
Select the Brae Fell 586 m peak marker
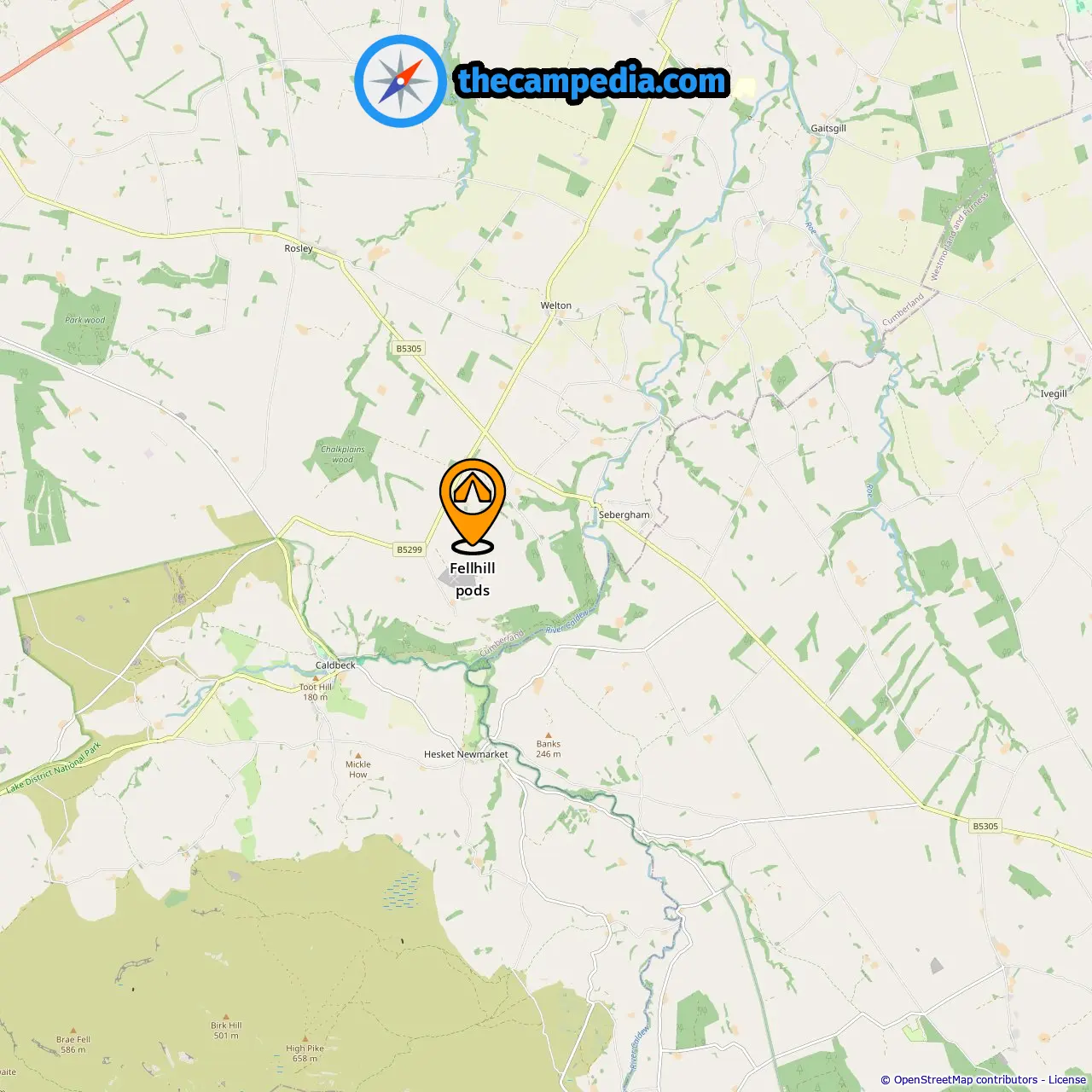click(73, 1031)
